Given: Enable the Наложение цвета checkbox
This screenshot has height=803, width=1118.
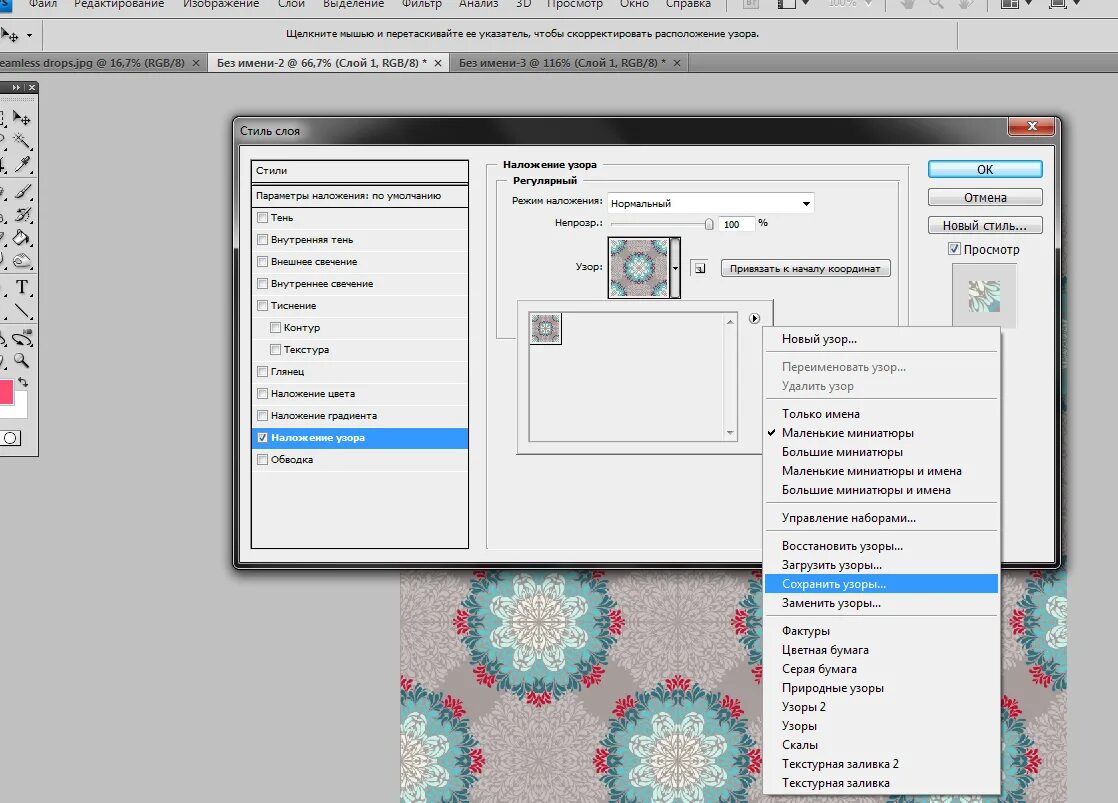Looking at the screenshot, I should [x=262, y=394].
